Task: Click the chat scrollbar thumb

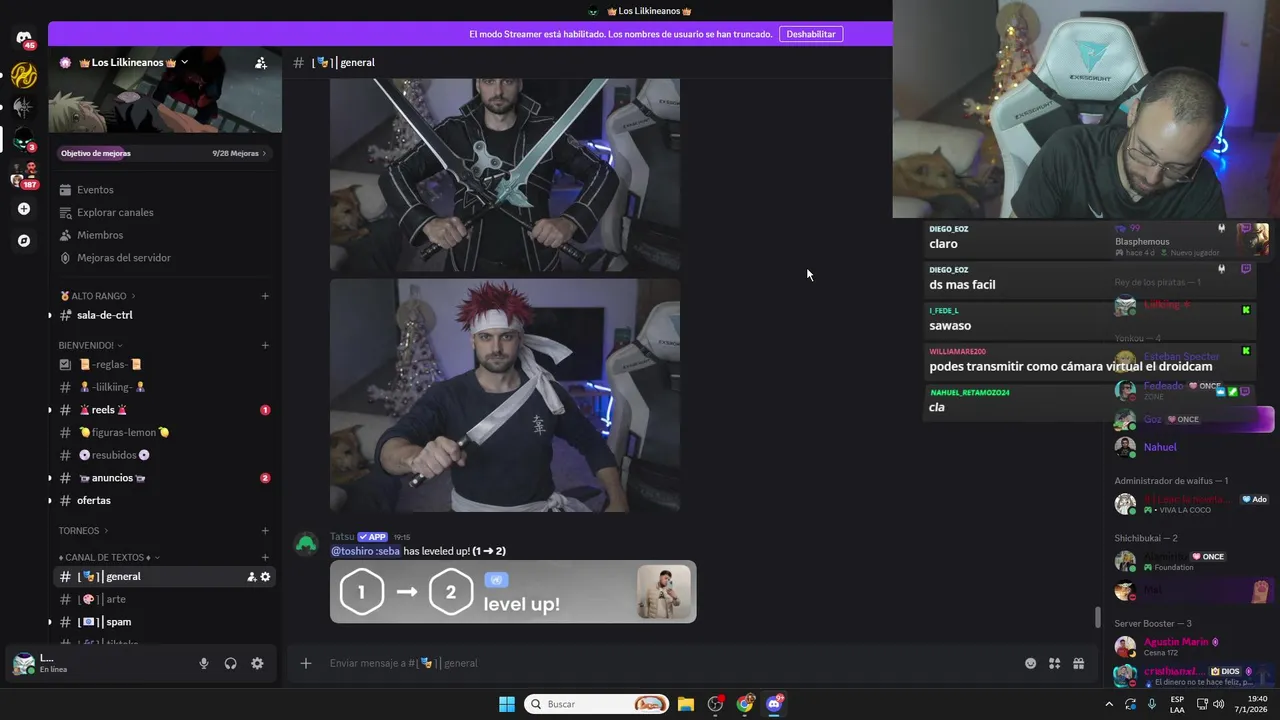Action: click(1098, 617)
